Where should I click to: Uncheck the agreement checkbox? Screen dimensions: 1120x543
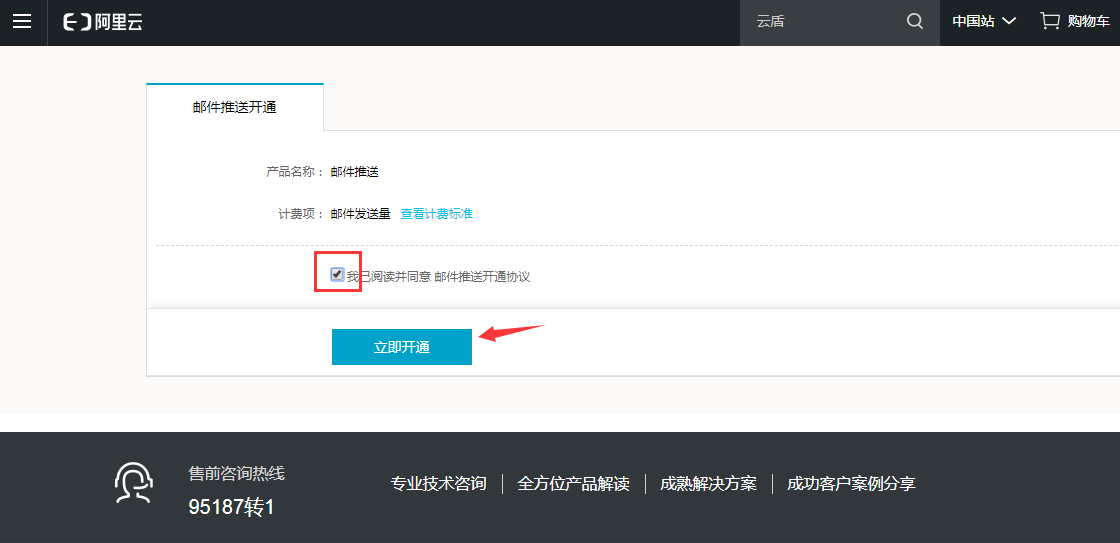[337, 274]
